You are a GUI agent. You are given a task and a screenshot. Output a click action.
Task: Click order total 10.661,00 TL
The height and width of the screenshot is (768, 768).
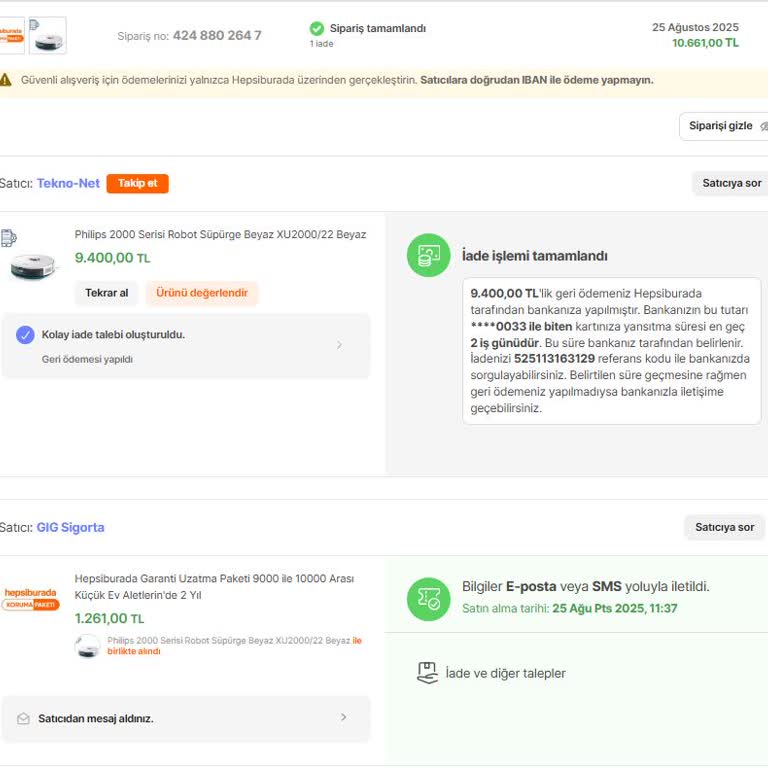tap(705, 43)
